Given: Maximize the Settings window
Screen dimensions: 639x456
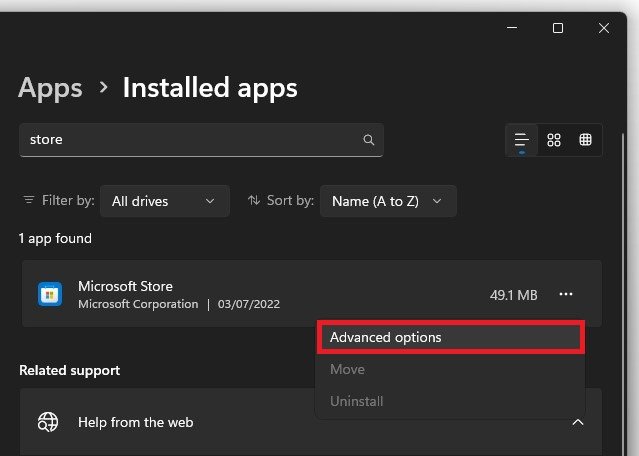Looking at the screenshot, I should pos(558,28).
